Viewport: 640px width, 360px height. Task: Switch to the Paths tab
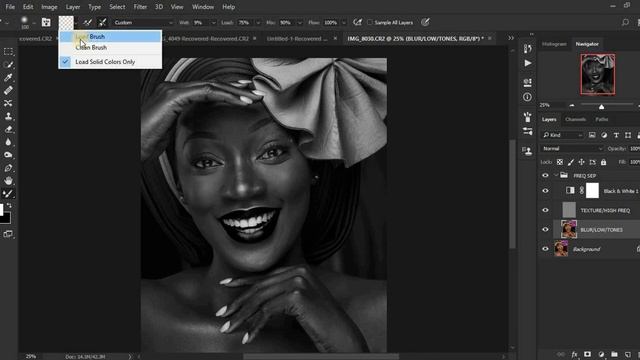(602, 120)
